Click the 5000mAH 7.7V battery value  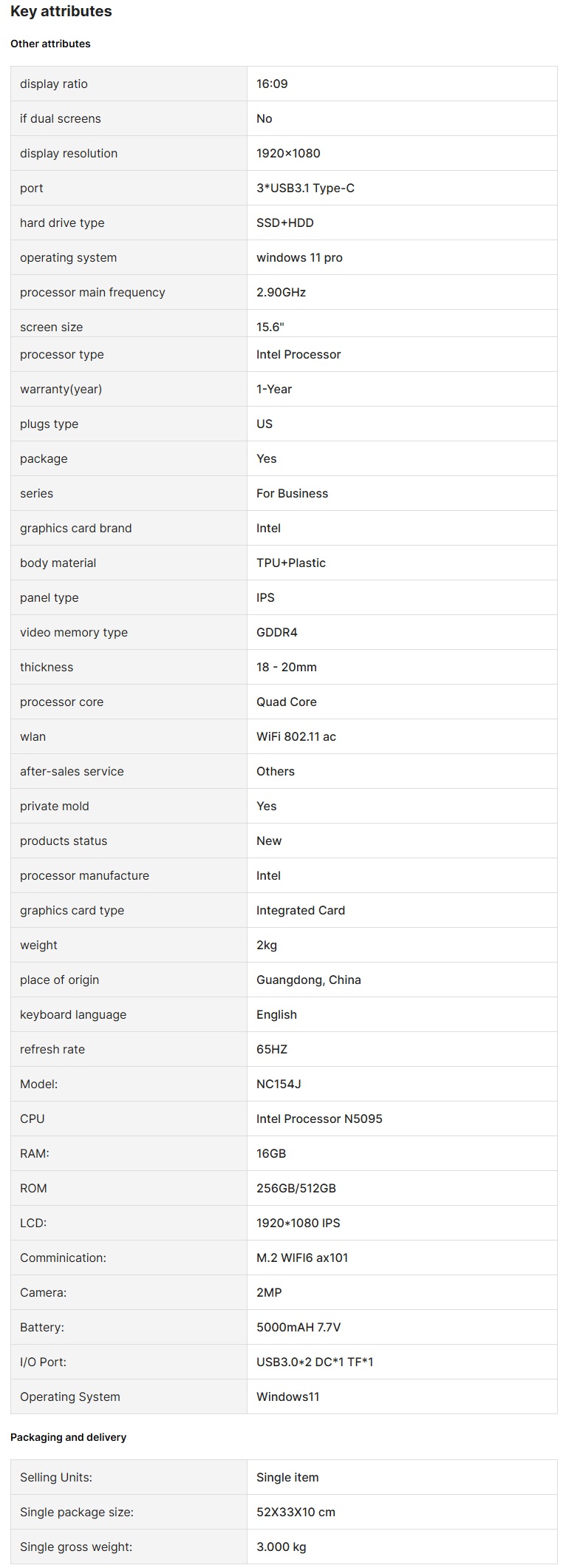click(x=298, y=1327)
